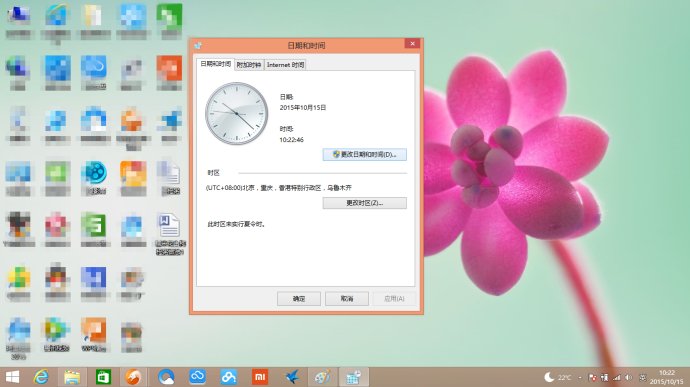Close the 日期和时间 dialog window
Screen dimensions: 690x387
pos(412,44)
